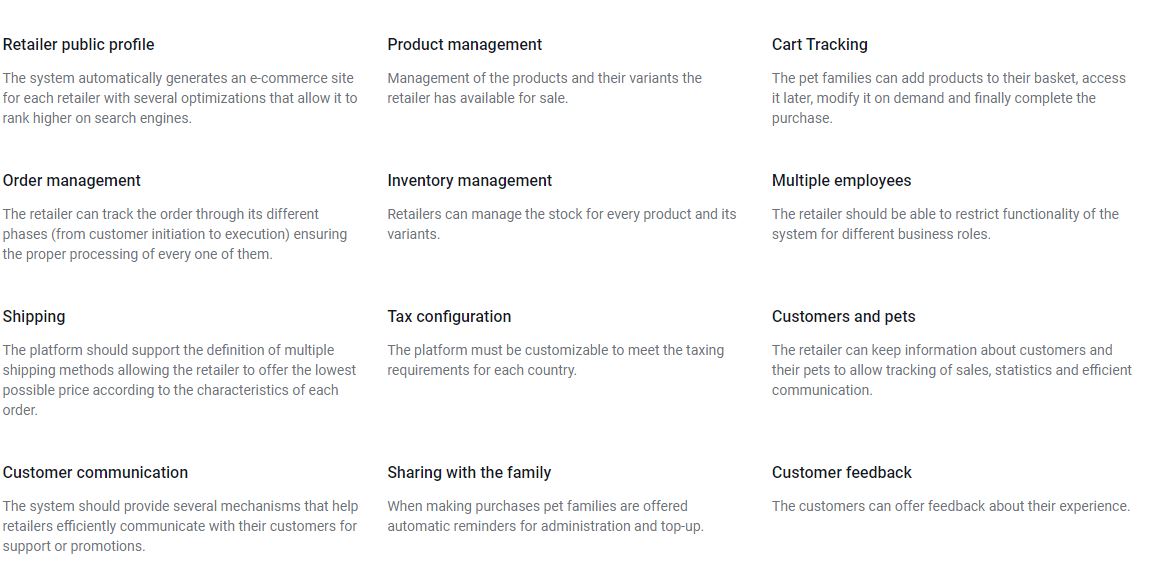Image resolution: width=1168 pixels, height=571 pixels.
Task: Open the Customer communication heading
Action: [95, 473]
